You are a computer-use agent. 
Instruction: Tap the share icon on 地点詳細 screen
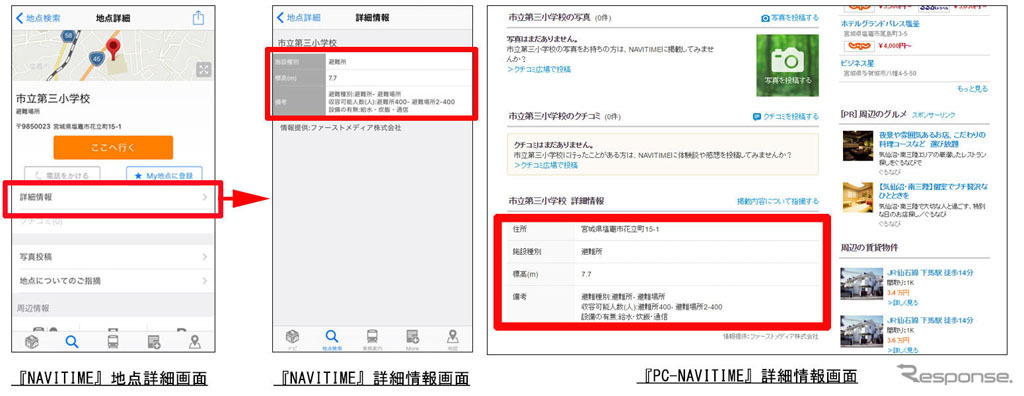[x=199, y=18]
